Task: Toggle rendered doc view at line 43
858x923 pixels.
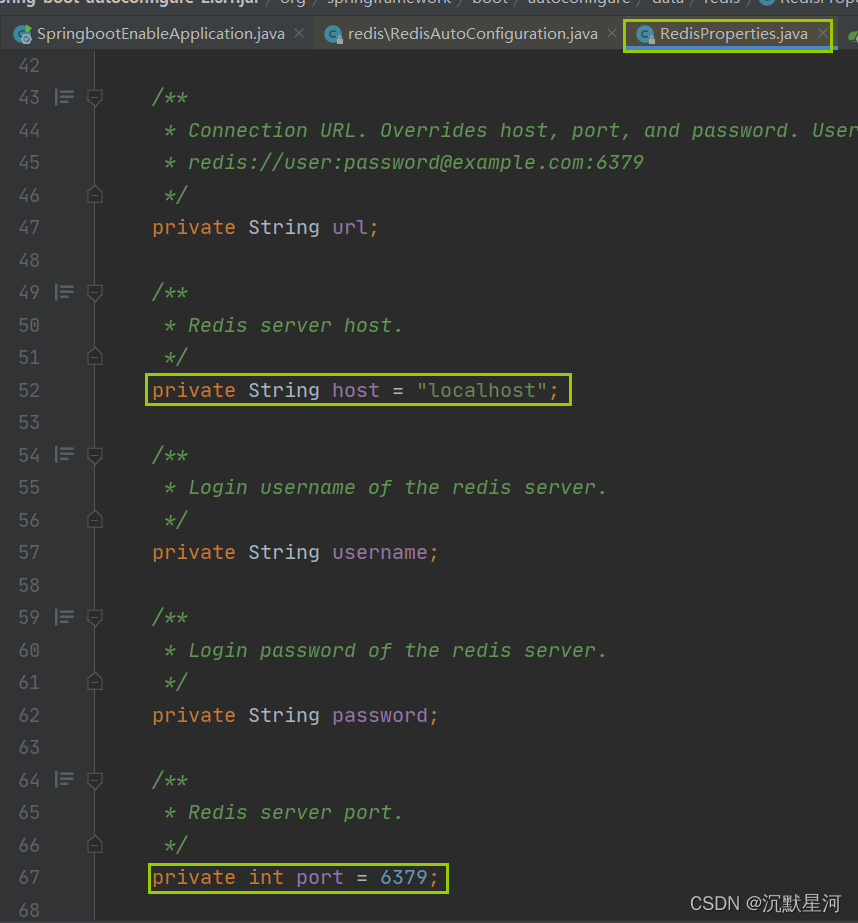Action: (64, 97)
